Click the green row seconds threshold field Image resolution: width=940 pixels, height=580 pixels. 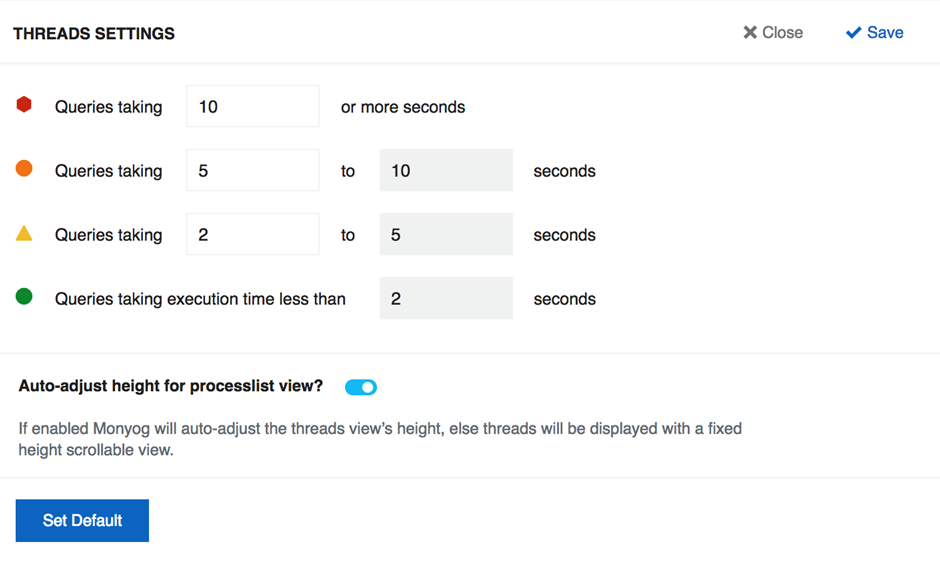[x=446, y=298]
